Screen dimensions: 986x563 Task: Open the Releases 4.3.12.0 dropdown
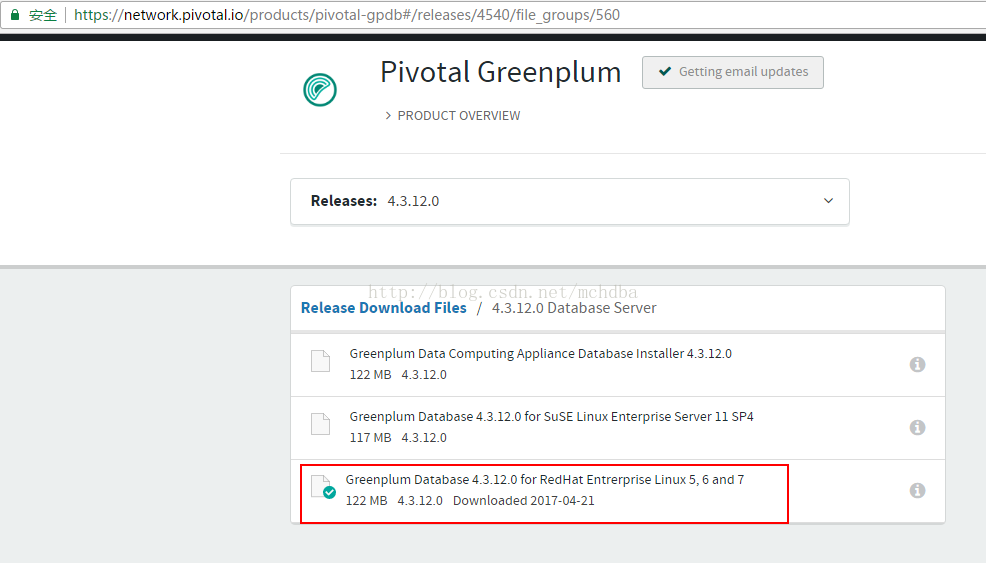coord(570,201)
